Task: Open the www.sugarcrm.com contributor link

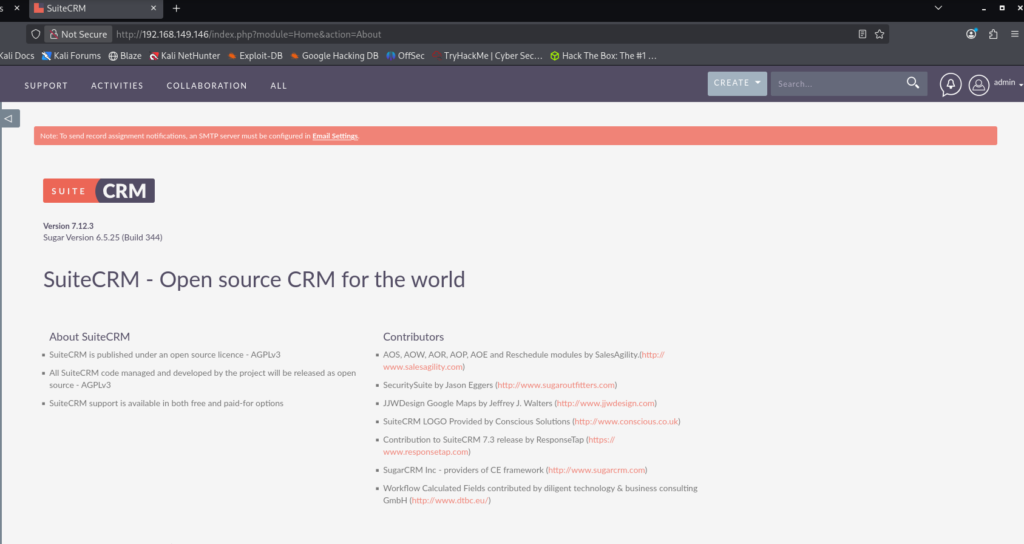Action: (x=597, y=470)
